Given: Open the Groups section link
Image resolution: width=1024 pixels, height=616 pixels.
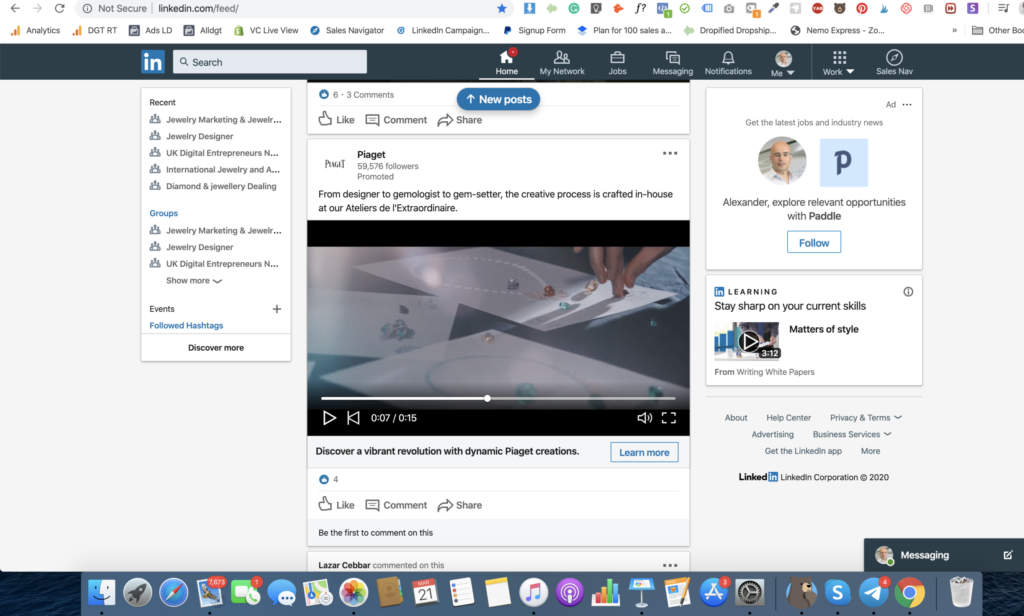Looking at the screenshot, I should pyautogui.click(x=163, y=213).
